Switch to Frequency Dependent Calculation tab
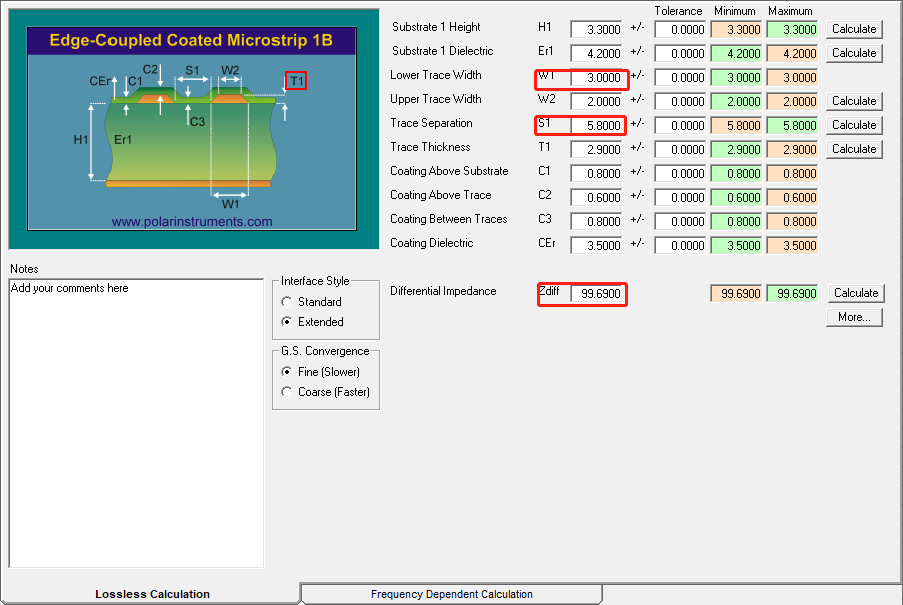The image size is (903, 605). pyautogui.click(x=451, y=594)
